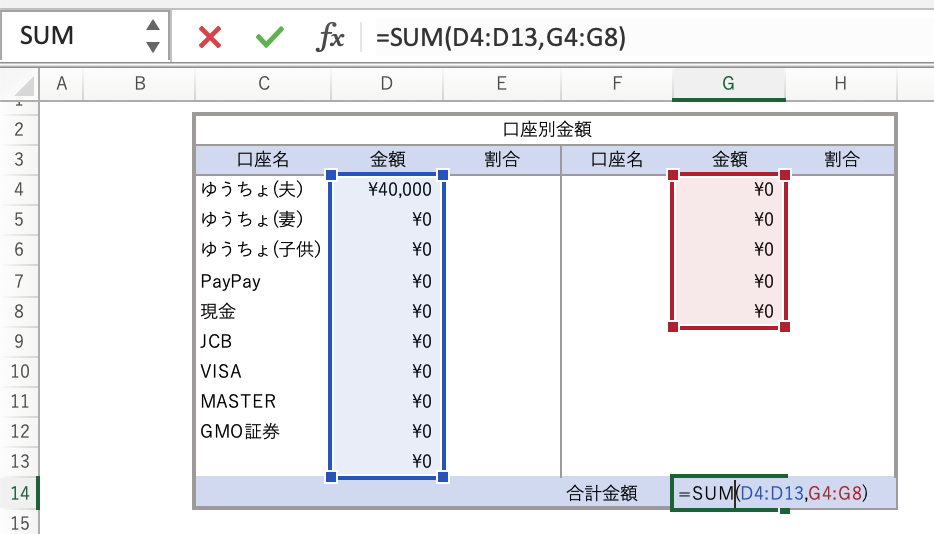Click the 合計金額 label cell

615,493
